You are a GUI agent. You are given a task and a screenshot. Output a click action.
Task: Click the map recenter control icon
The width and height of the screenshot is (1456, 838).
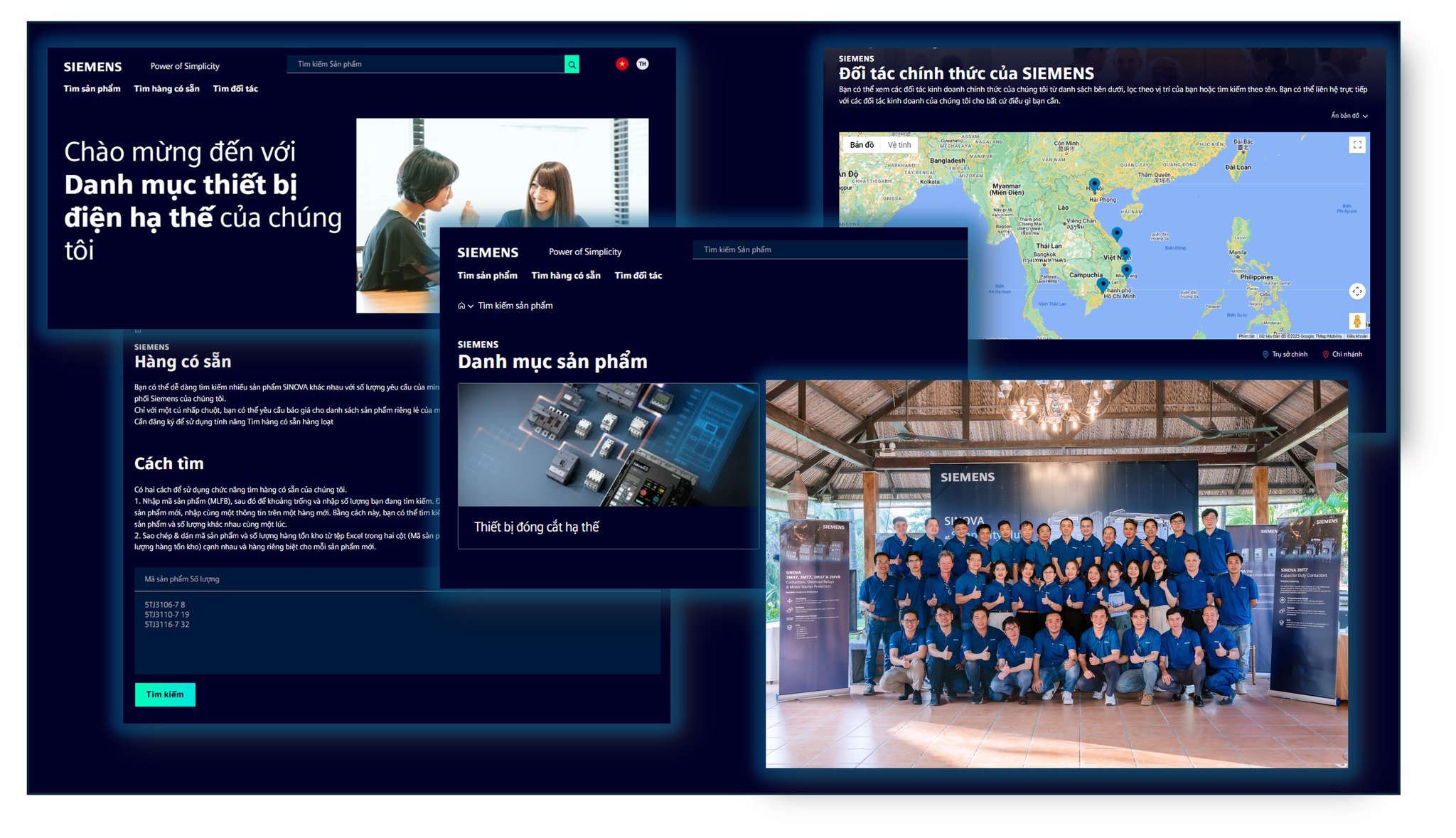coord(1358,291)
